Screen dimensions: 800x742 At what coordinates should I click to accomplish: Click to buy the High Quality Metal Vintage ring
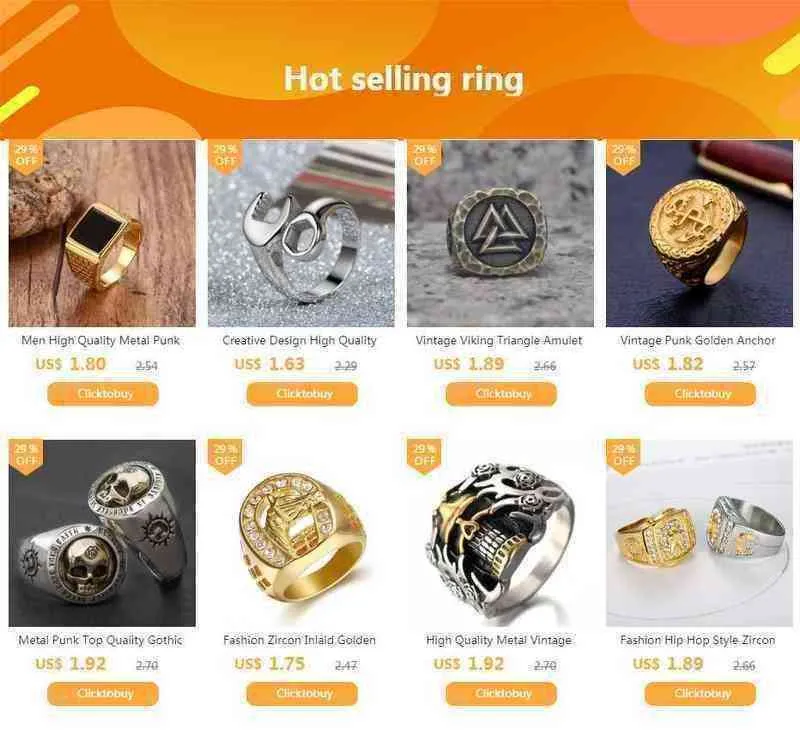coord(501,694)
